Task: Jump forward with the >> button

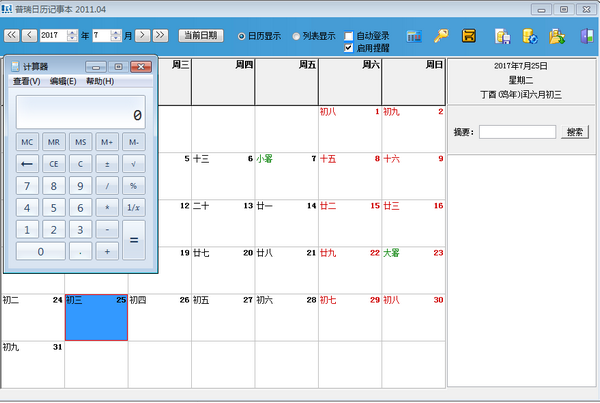Action: 160,35
